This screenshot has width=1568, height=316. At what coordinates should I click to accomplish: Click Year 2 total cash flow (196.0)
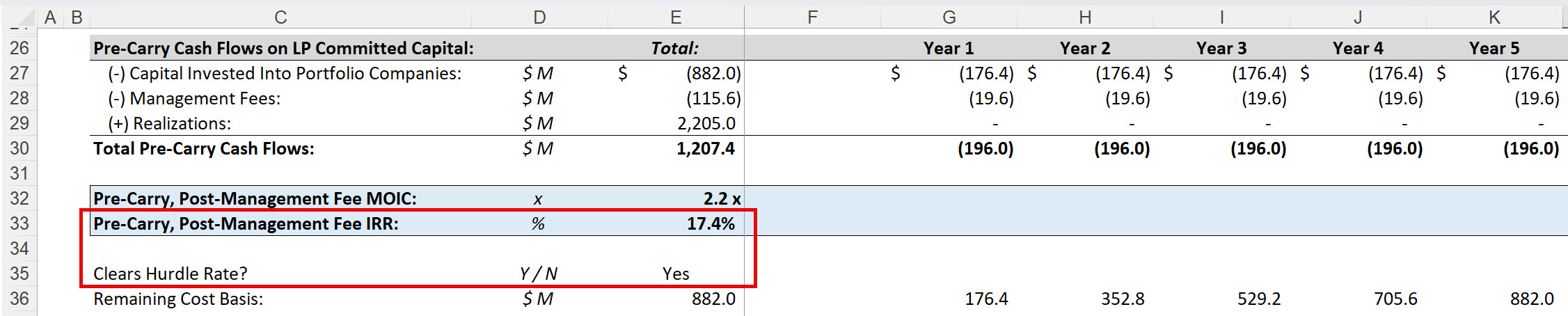click(1122, 148)
